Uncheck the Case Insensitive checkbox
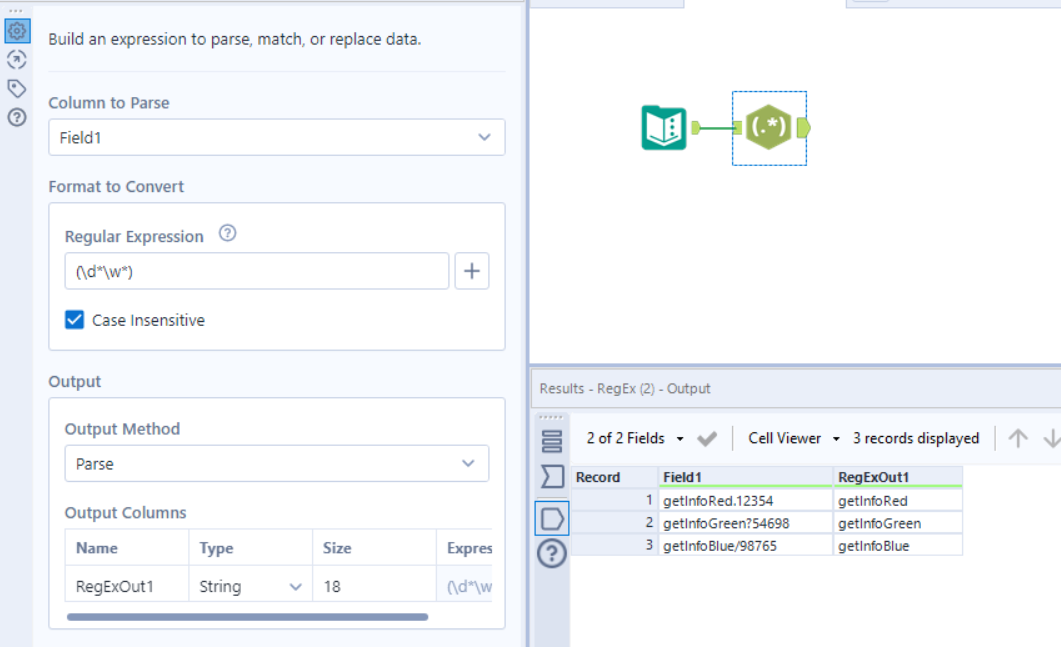This screenshot has height=647, width=1061. tap(74, 320)
